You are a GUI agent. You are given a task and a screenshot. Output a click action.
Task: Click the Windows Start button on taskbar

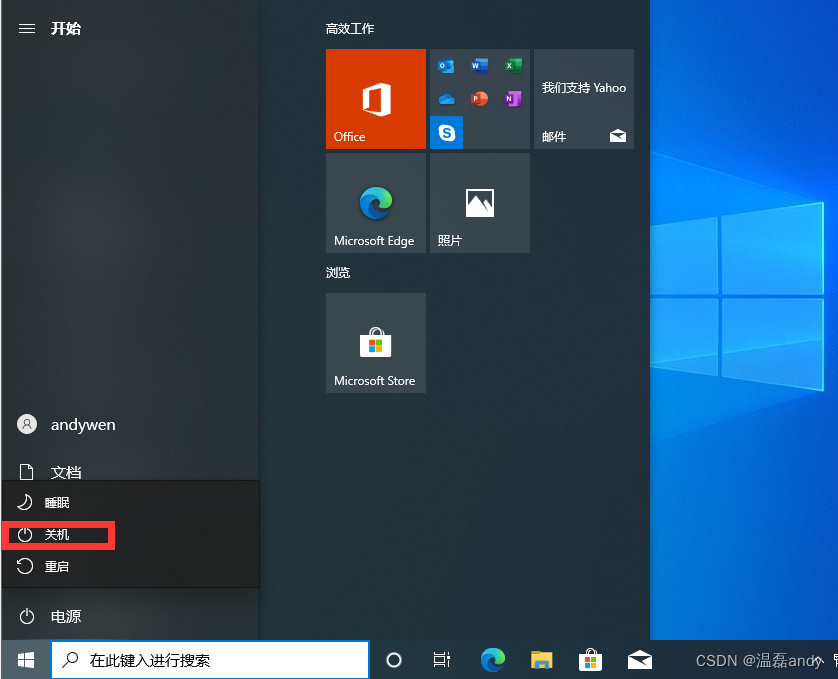[26, 660]
